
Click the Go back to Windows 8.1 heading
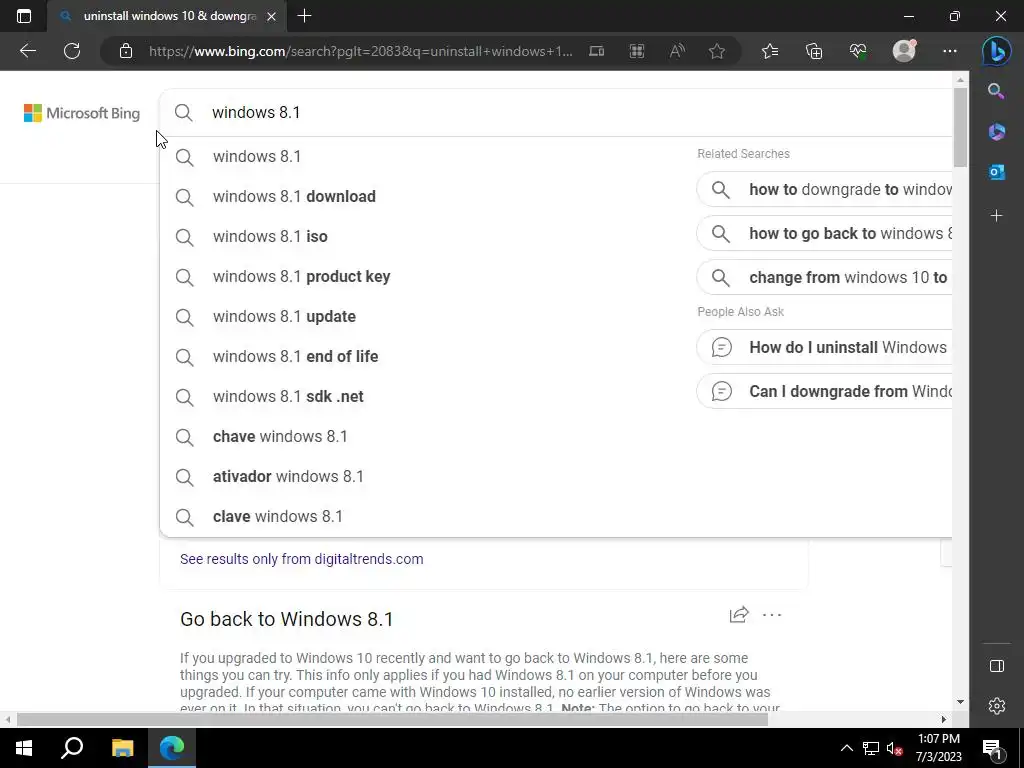pos(287,618)
